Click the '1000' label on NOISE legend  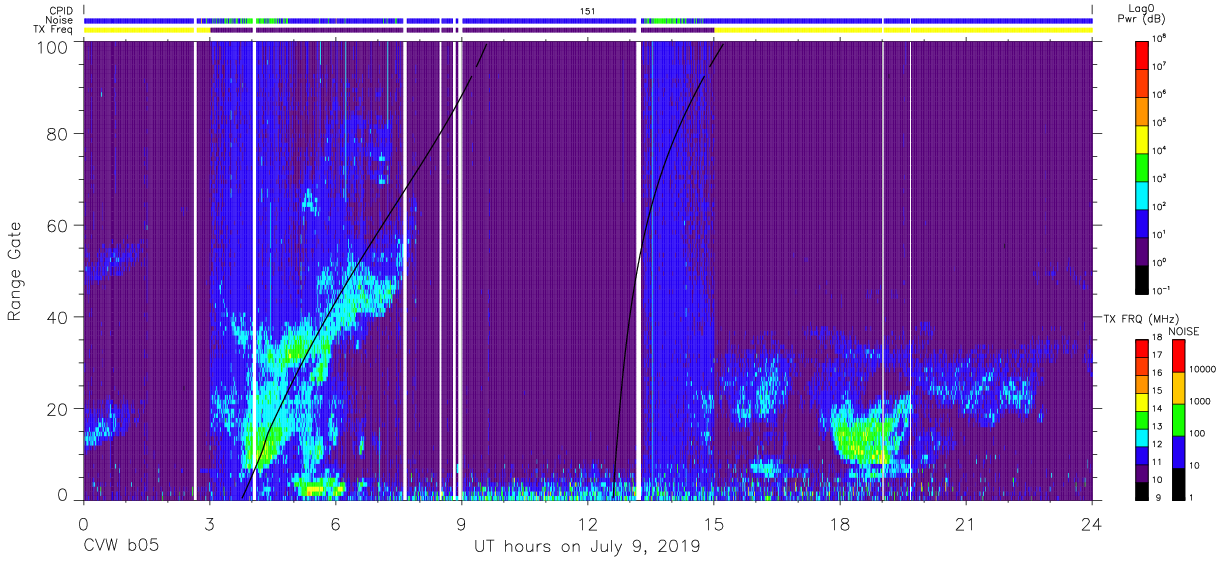[x=1200, y=401]
